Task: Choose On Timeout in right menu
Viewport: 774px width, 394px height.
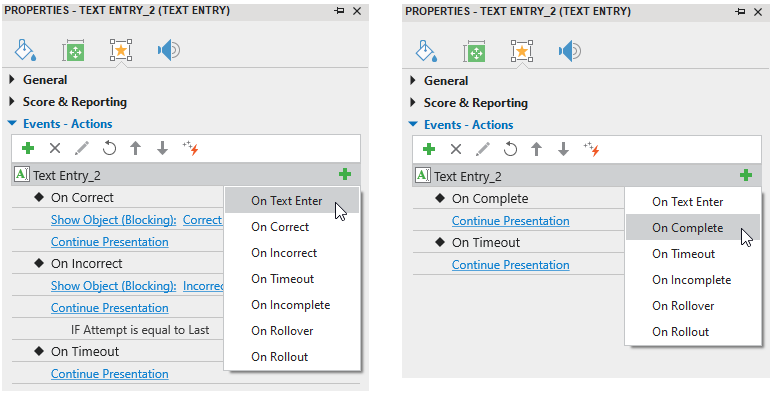Action: (693, 254)
